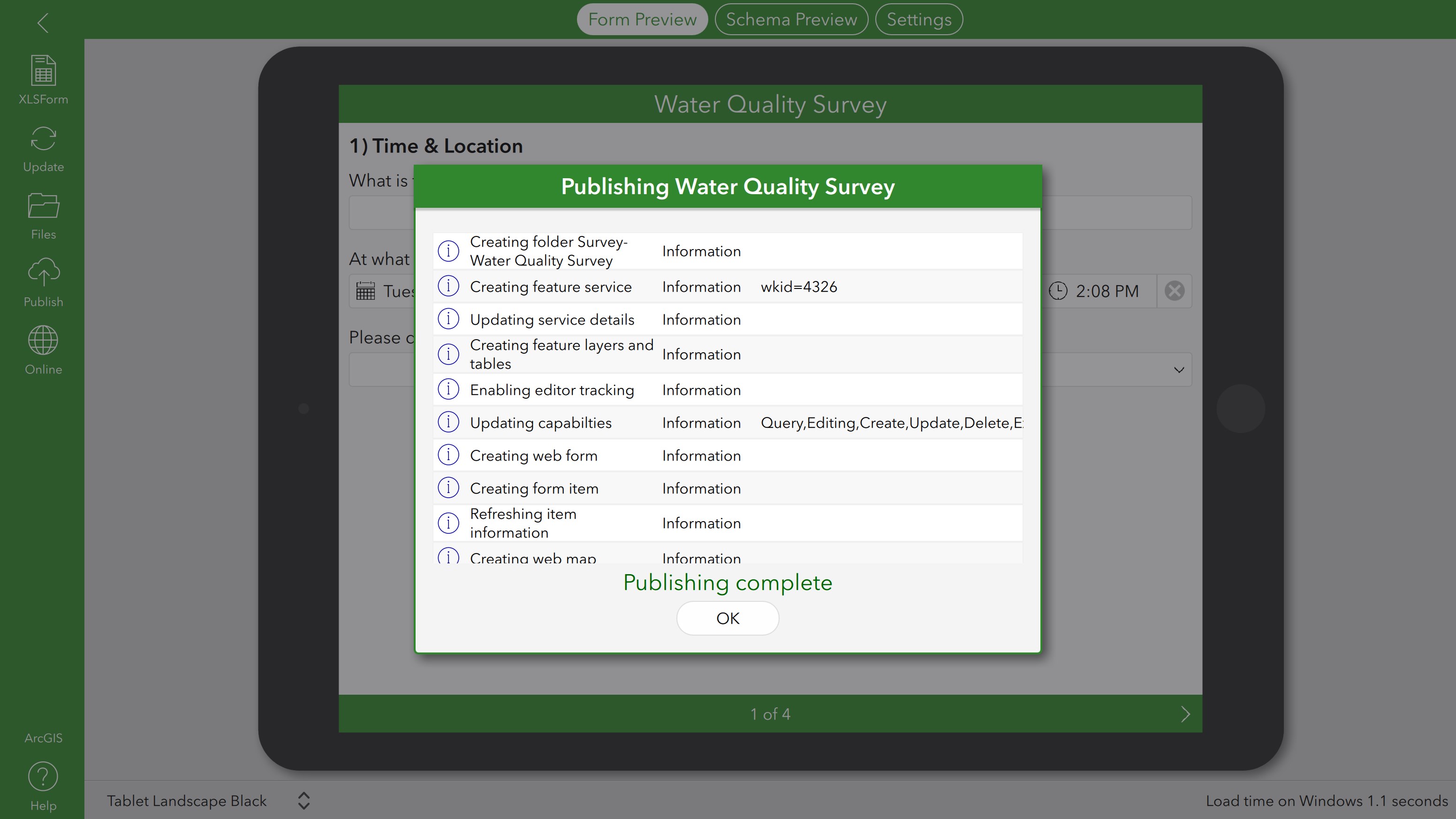Click info icon beside Updating capabilties
The width and height of the screenshot is (1456, 819).
click(x=448, y=422)
